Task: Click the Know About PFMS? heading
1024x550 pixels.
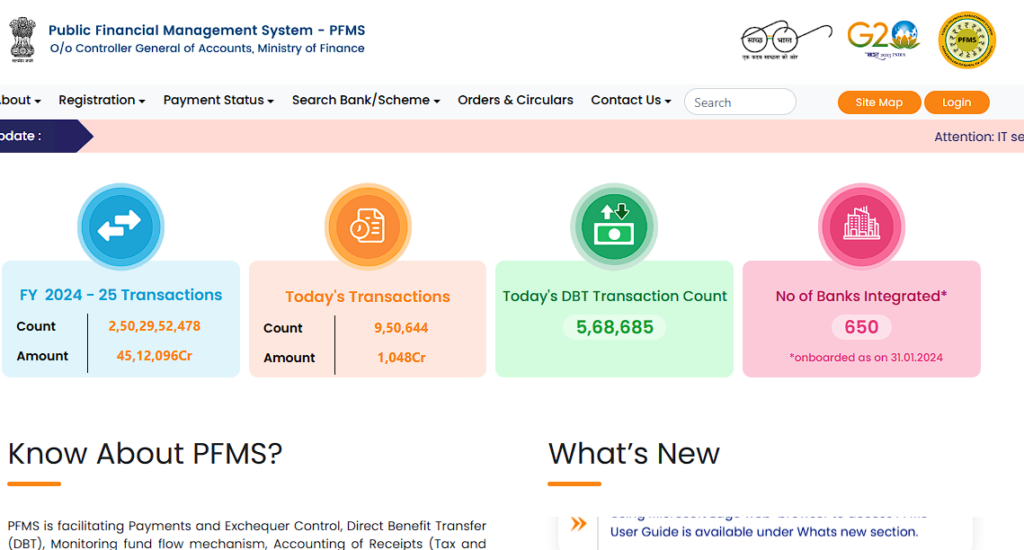Action: 145,453
